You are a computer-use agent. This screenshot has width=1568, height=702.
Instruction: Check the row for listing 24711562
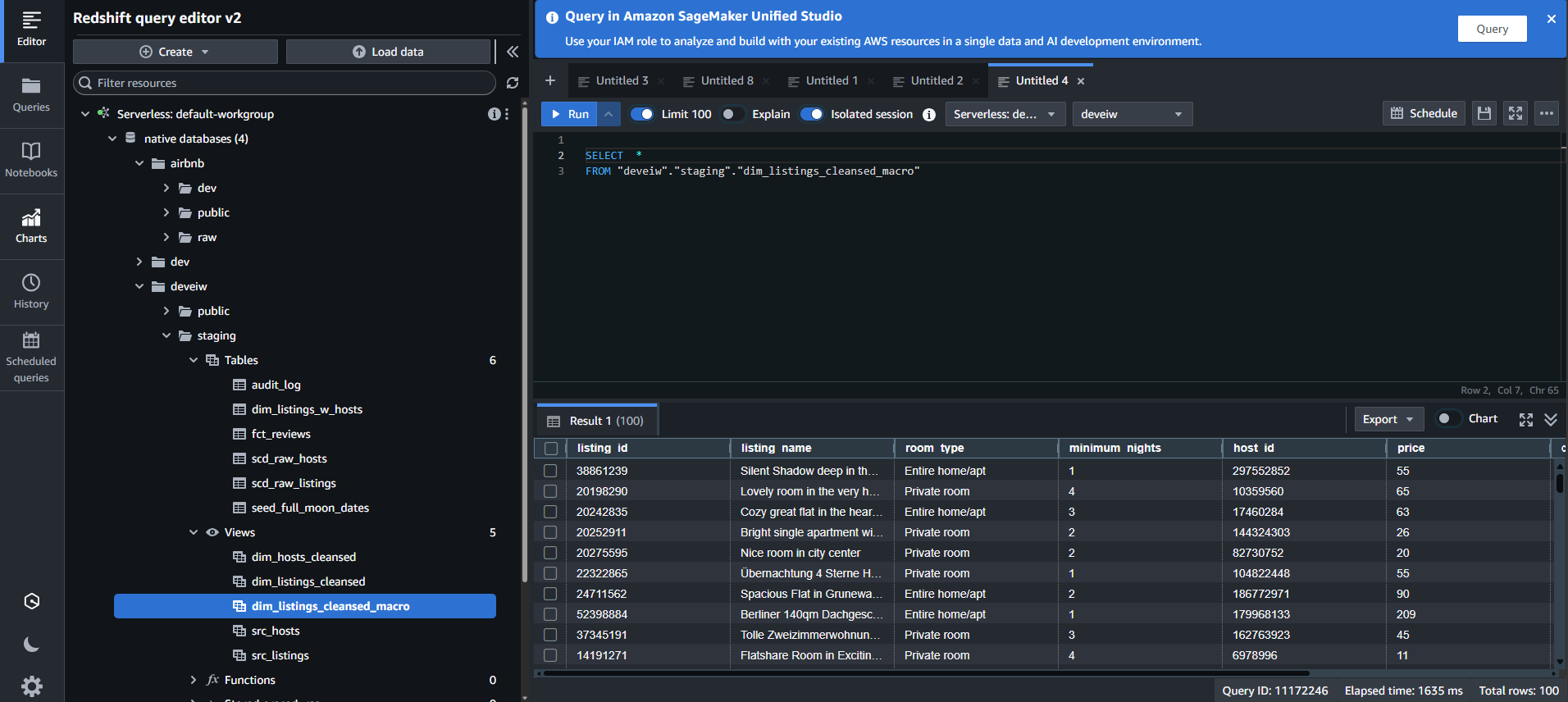coord(550,594)
